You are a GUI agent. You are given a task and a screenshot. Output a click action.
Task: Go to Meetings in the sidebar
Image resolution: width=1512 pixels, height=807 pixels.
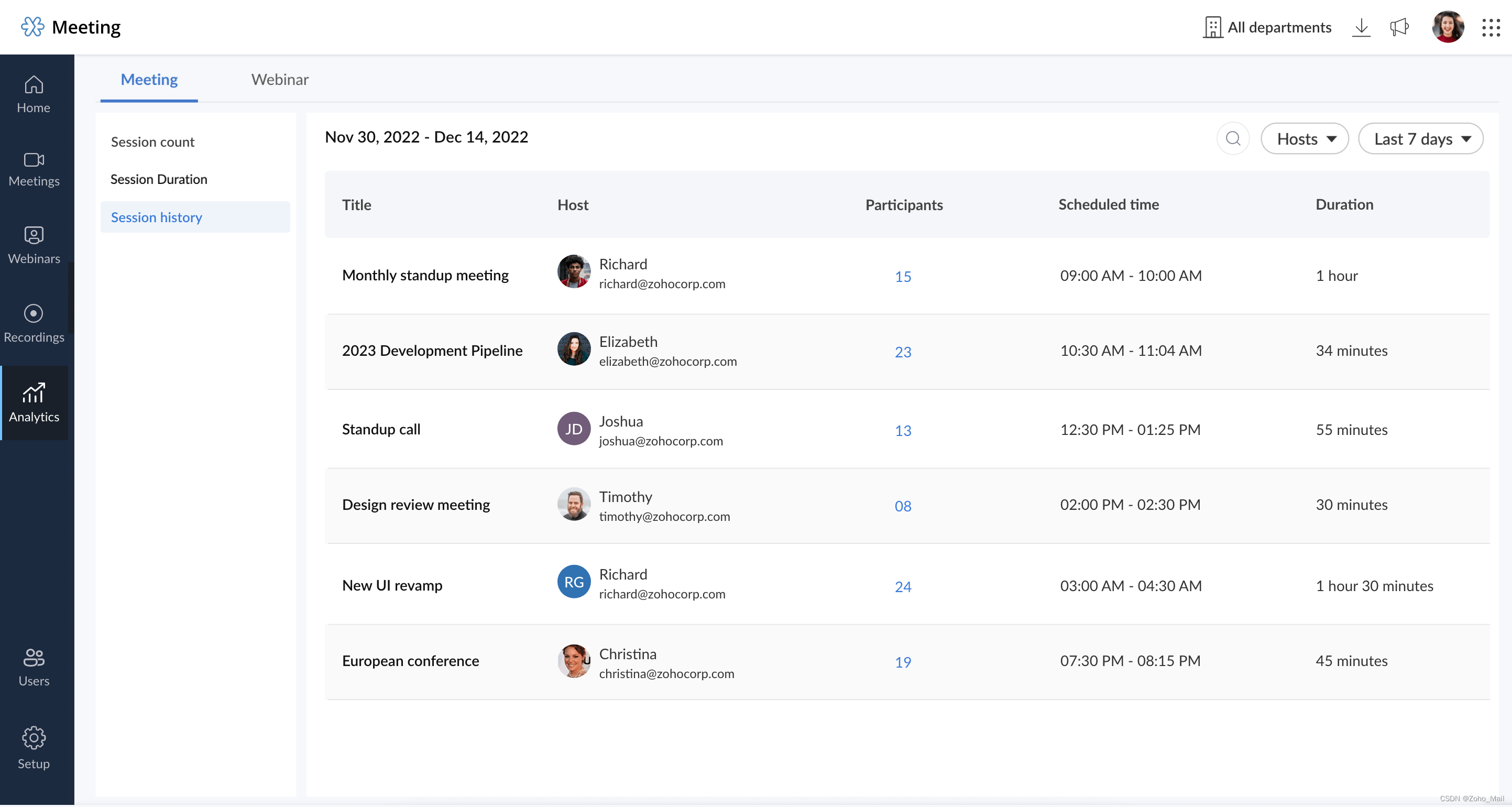click(34, 169)
